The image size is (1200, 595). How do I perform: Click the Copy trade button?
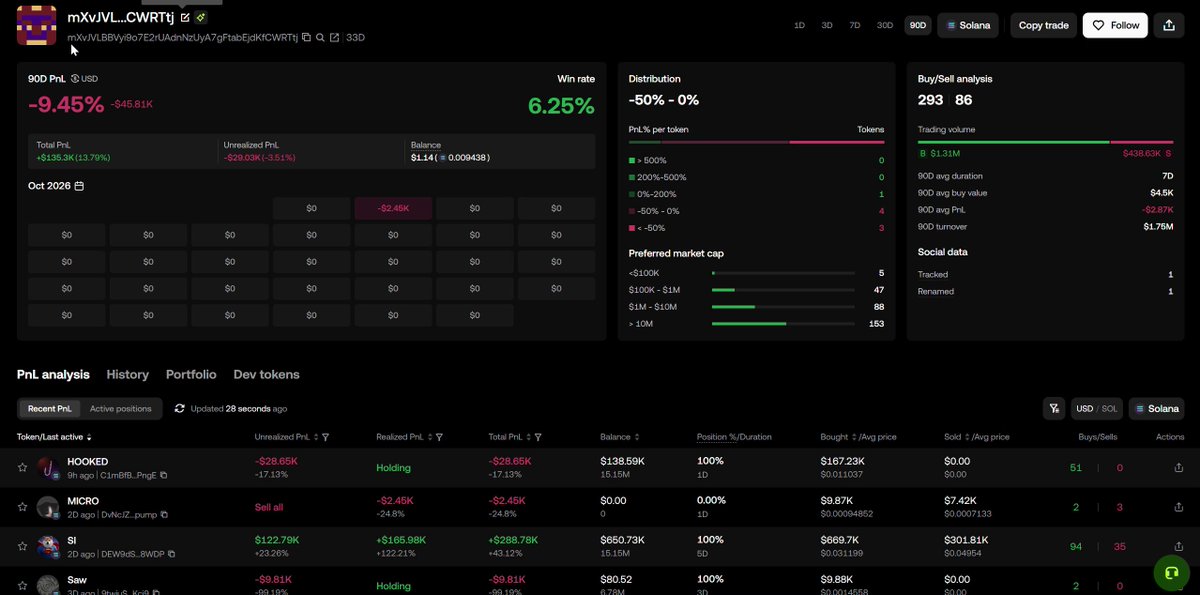click(x=1044, y=25)
